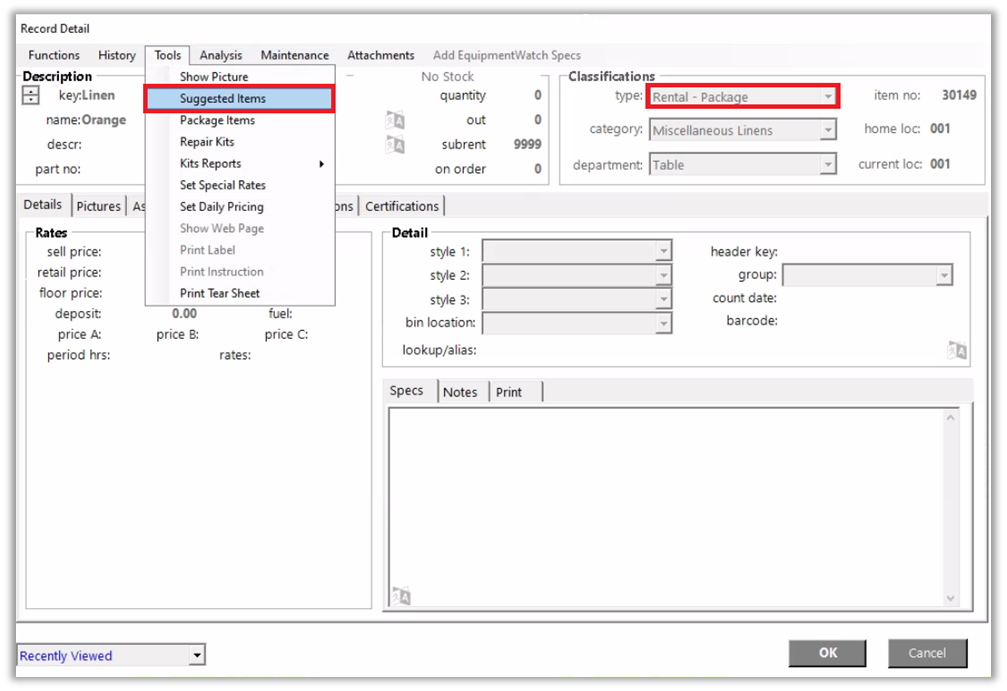Click the Specs scrollbar up arrow
Screen dimensions: 1007x691
(951, 417)
